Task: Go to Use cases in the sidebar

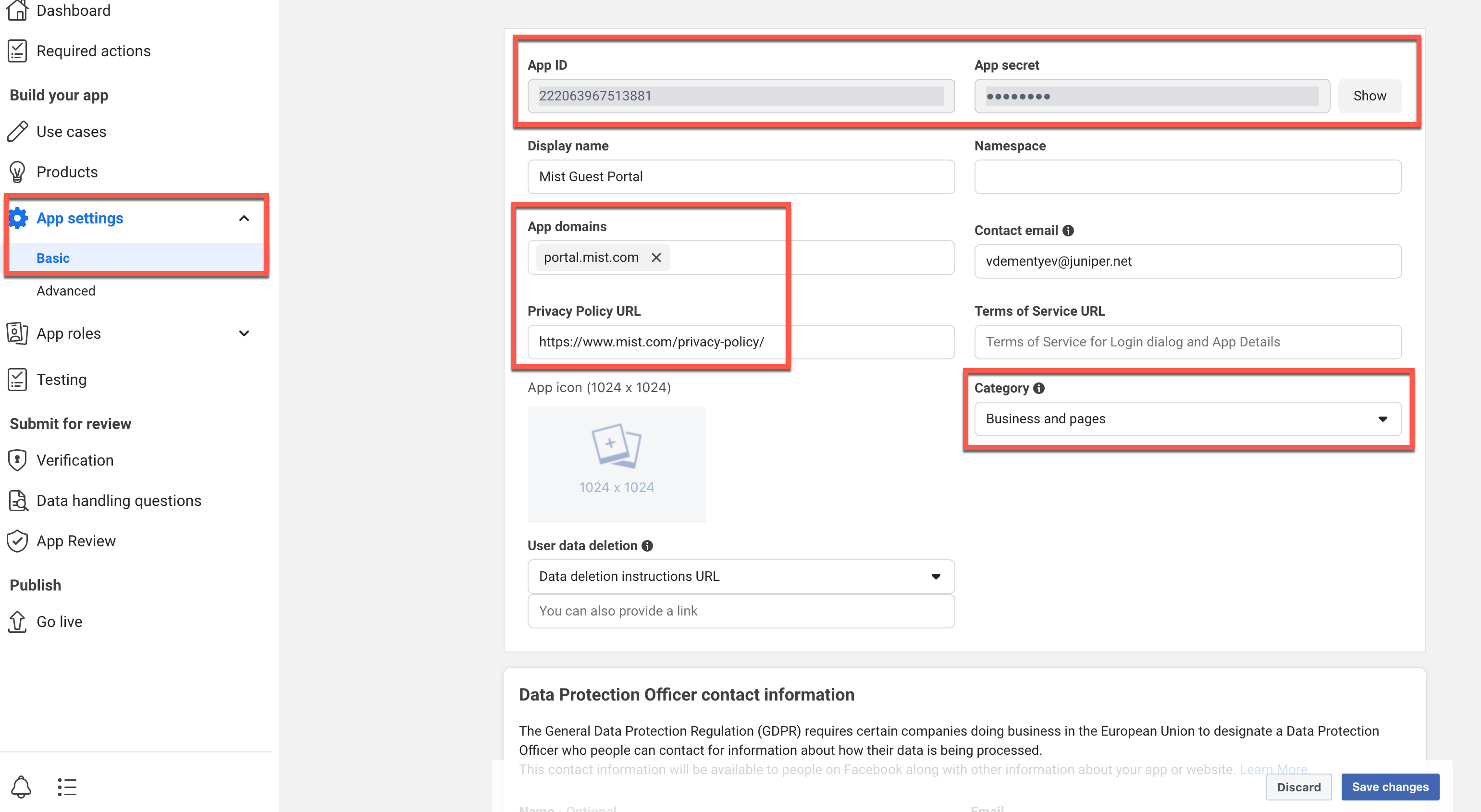Action: coord(71,132)
